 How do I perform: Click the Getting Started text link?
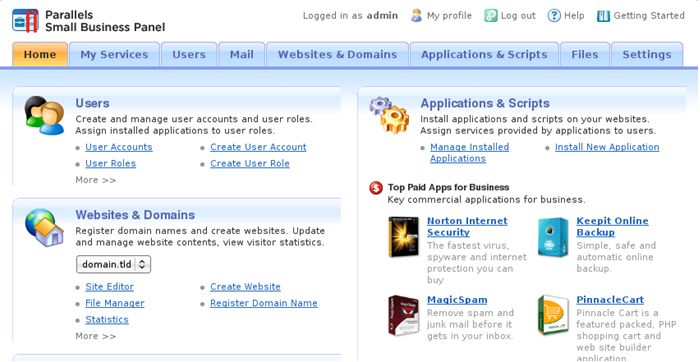[x=649, y=16]
